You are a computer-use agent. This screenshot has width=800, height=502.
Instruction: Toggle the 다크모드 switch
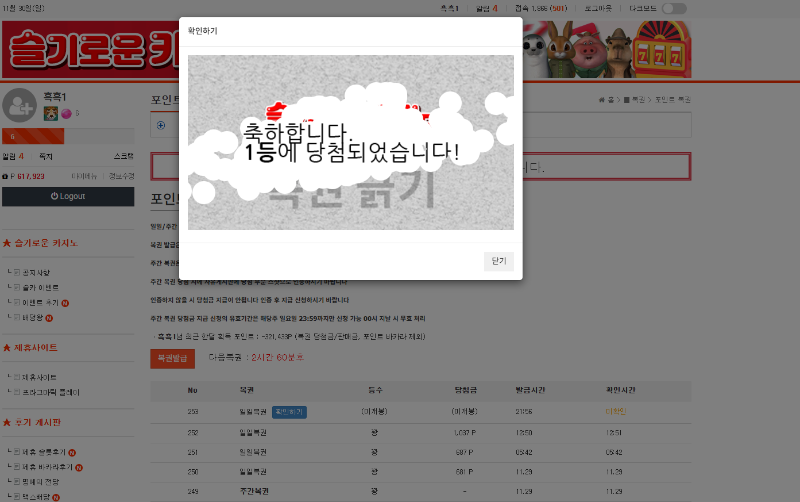674,9
